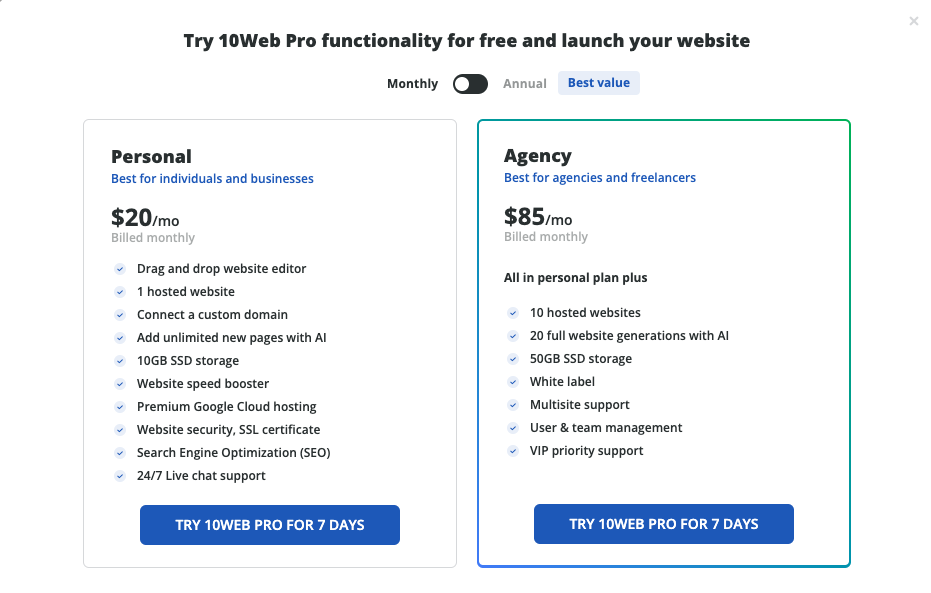Click checkmark beside 1 hosted website
Image resolution: width=931 pixels, height=593 pixels.
[120, 292]
